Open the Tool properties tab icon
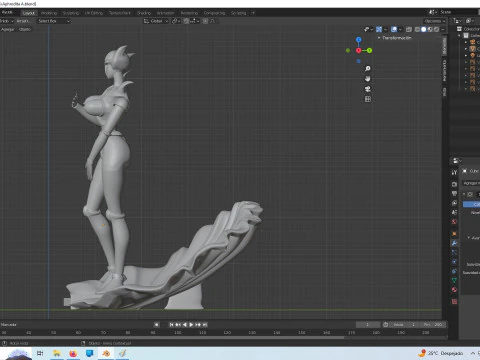 [454, 172]
